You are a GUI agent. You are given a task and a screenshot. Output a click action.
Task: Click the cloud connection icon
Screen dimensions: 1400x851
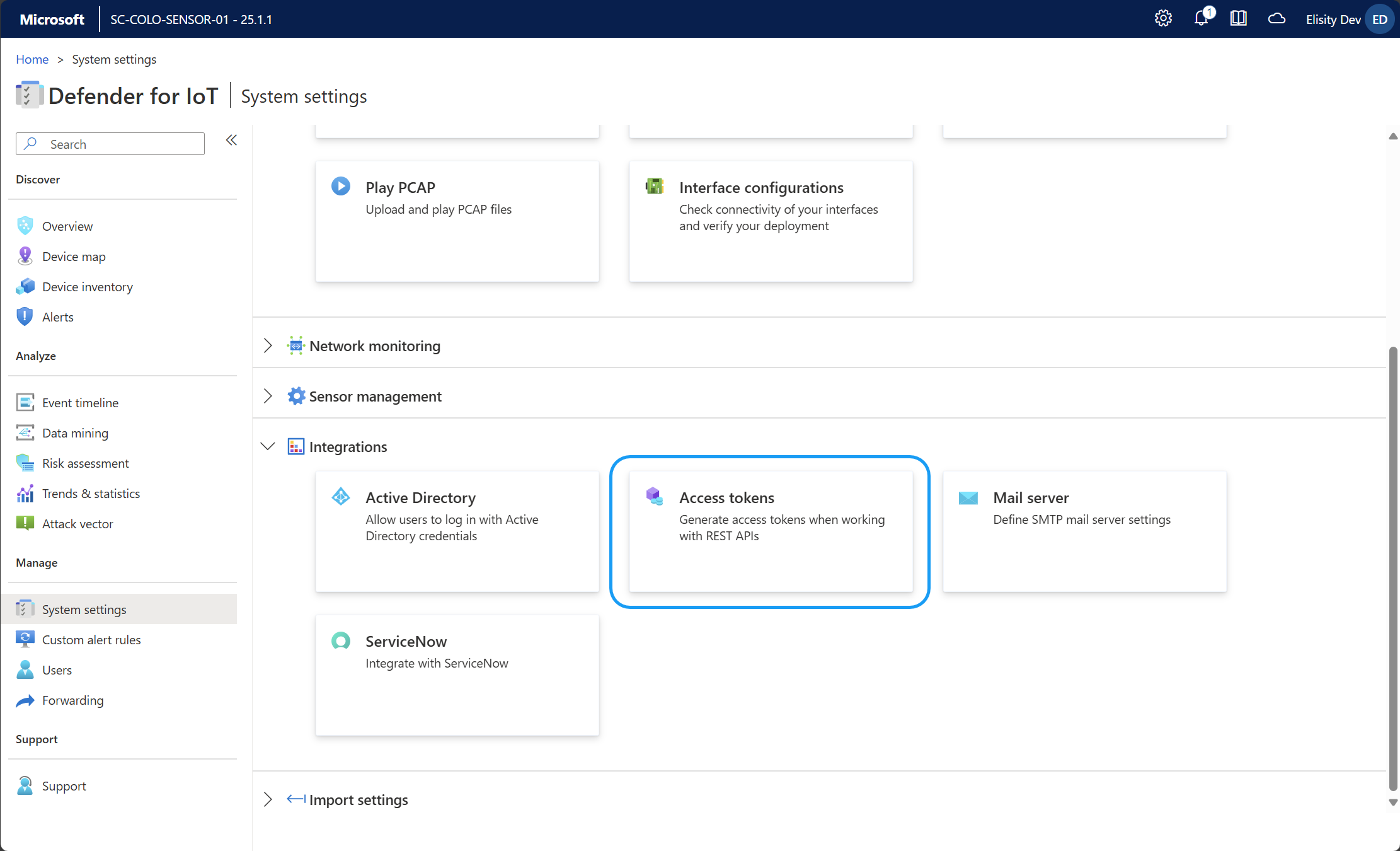(x=1277, y=19)
